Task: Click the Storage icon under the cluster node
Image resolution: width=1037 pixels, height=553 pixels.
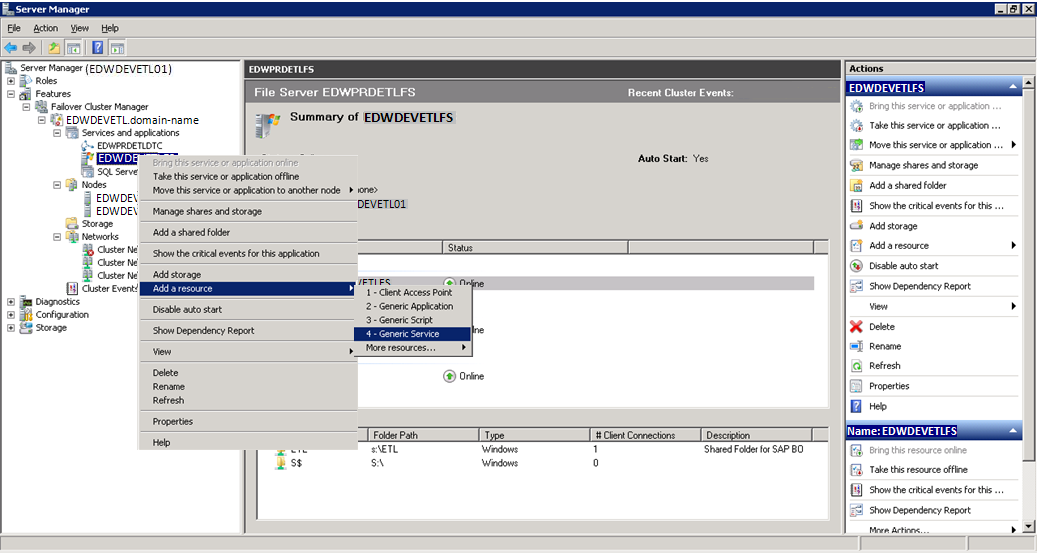Action: [x=71, y=224]
